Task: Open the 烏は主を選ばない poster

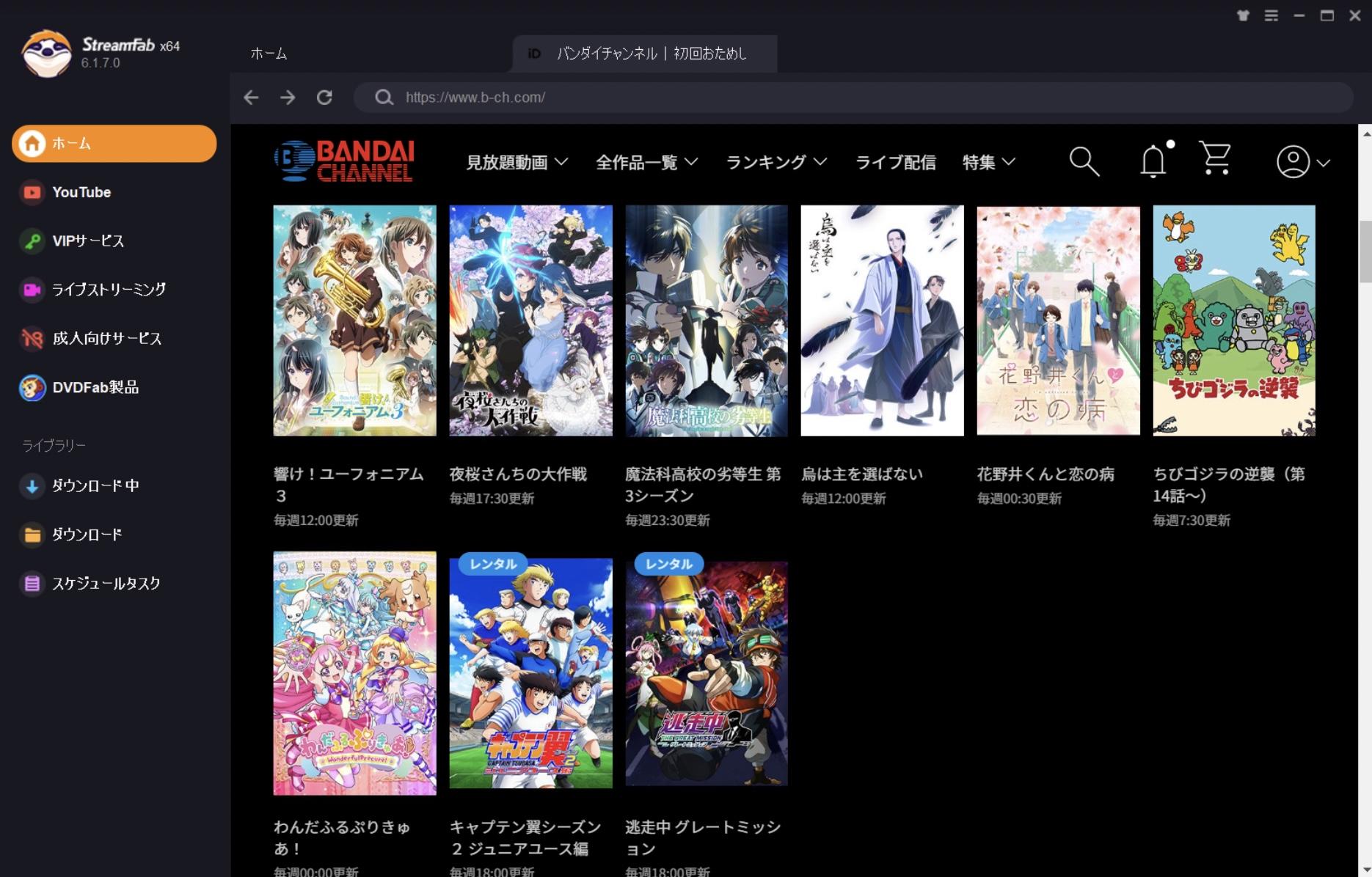Action: (x=882, y=320)
